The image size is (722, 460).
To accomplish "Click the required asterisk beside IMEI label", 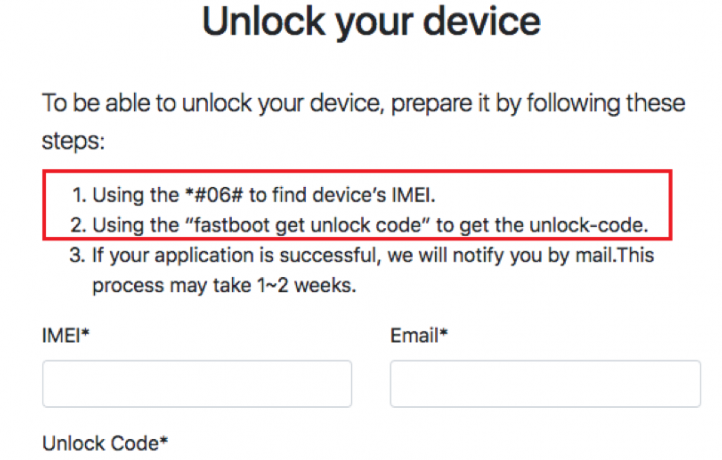I will click(86, 335).
